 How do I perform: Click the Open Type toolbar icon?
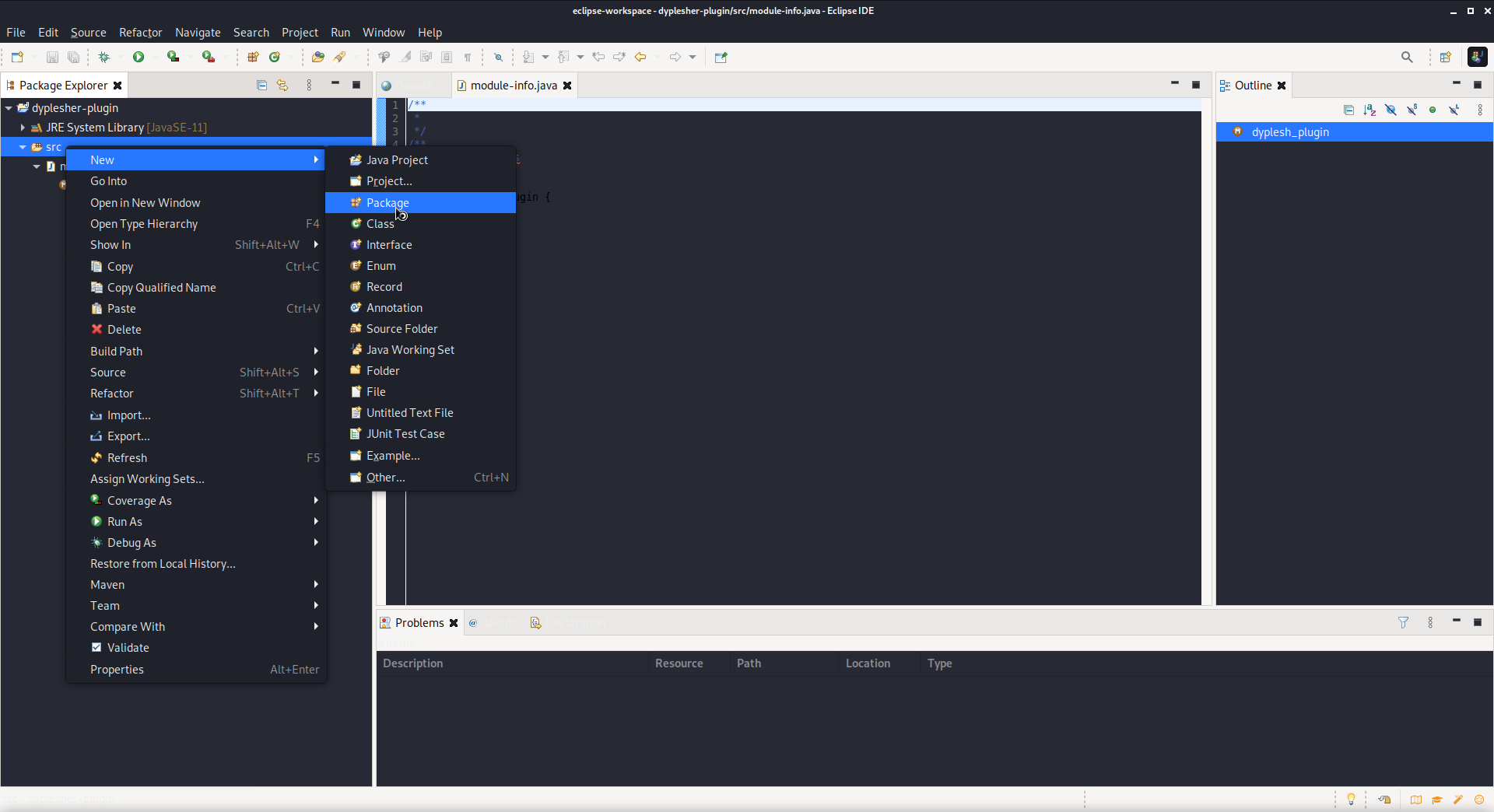click(317, 57)
